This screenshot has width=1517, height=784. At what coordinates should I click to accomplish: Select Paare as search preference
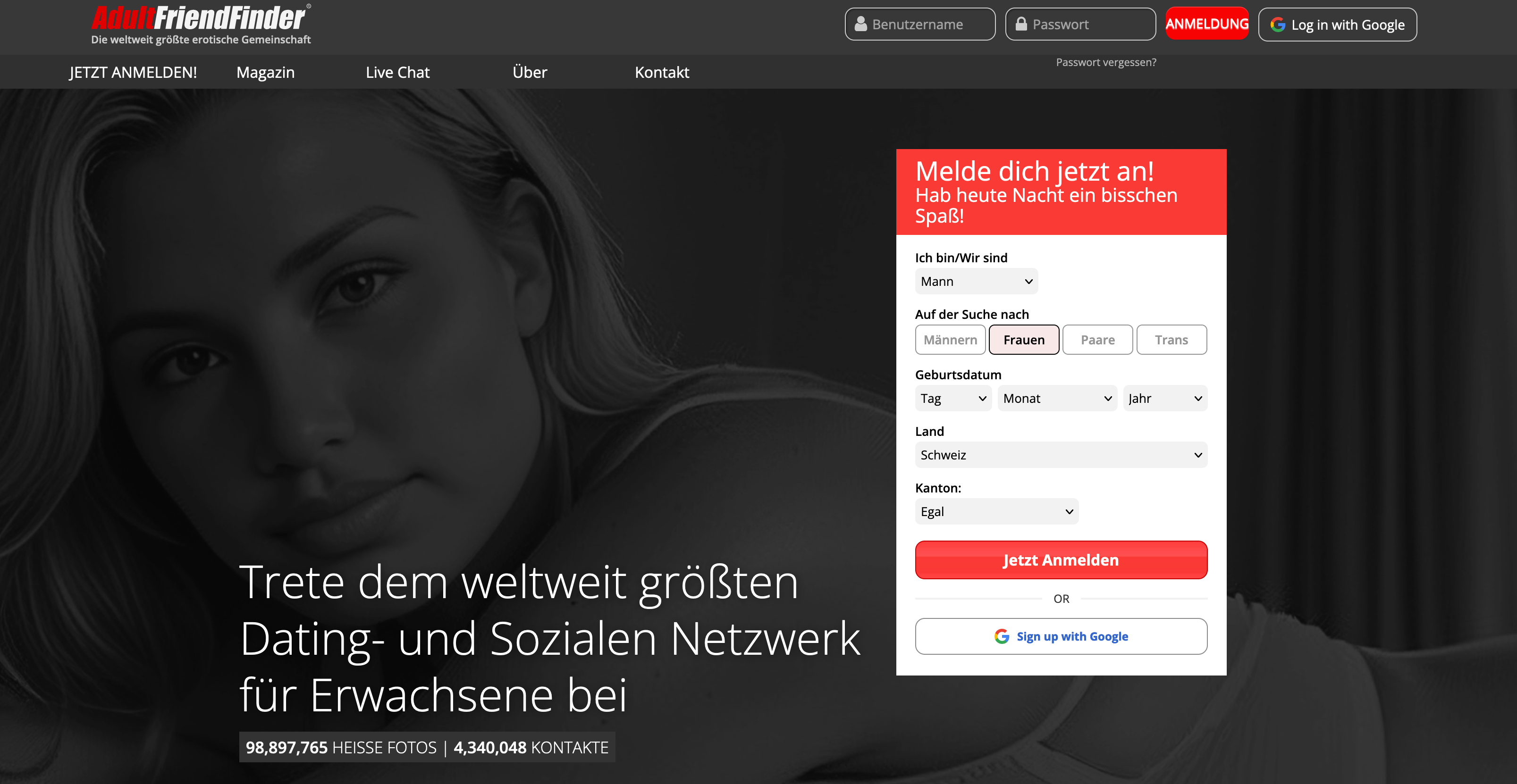tap(1097, 340)
